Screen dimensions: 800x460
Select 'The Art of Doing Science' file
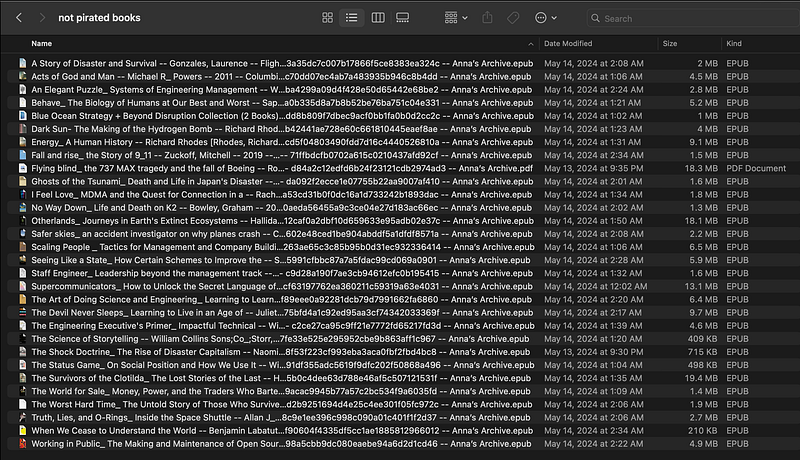pos(281,299)
